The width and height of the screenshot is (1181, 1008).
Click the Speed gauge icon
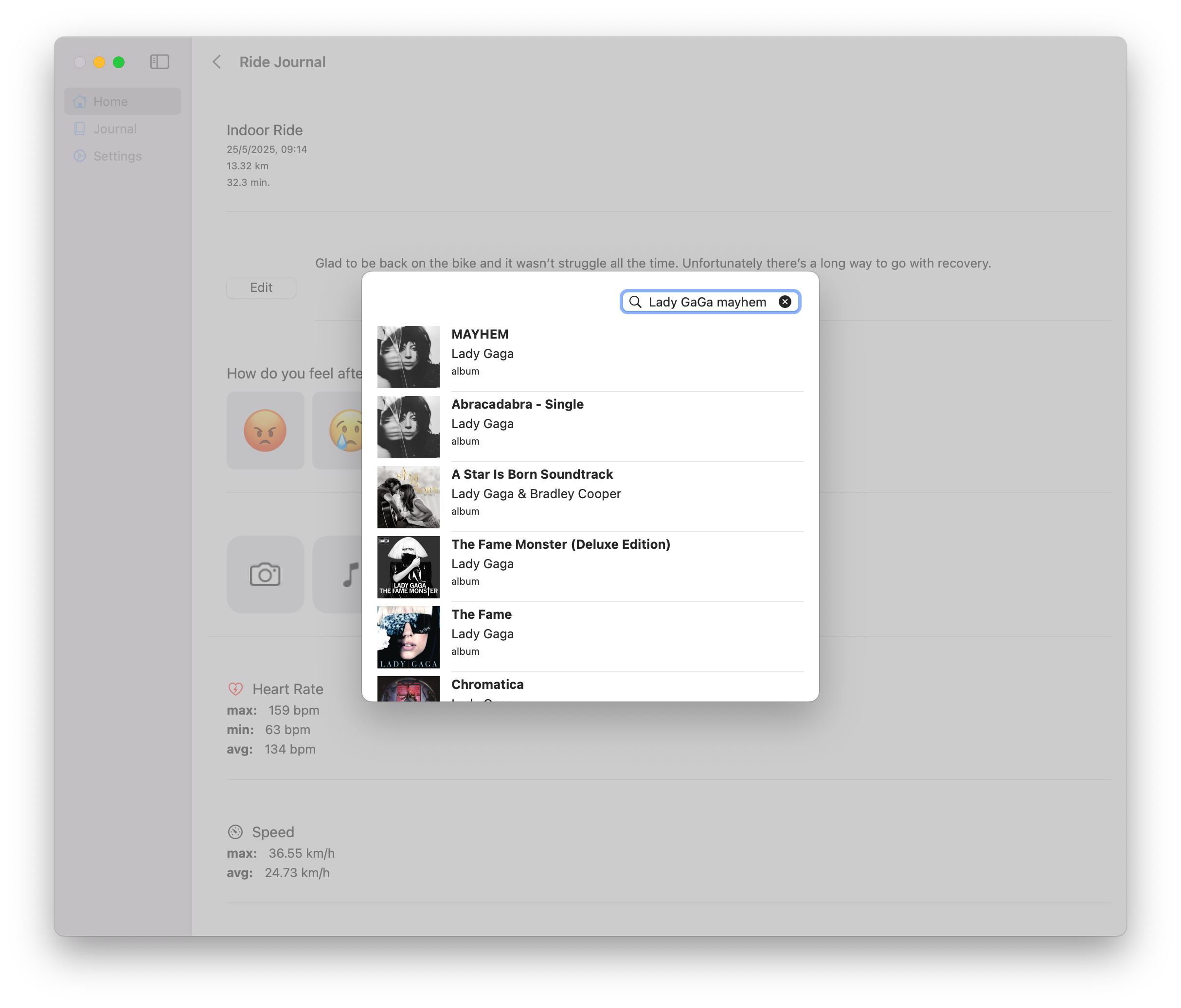235,832
